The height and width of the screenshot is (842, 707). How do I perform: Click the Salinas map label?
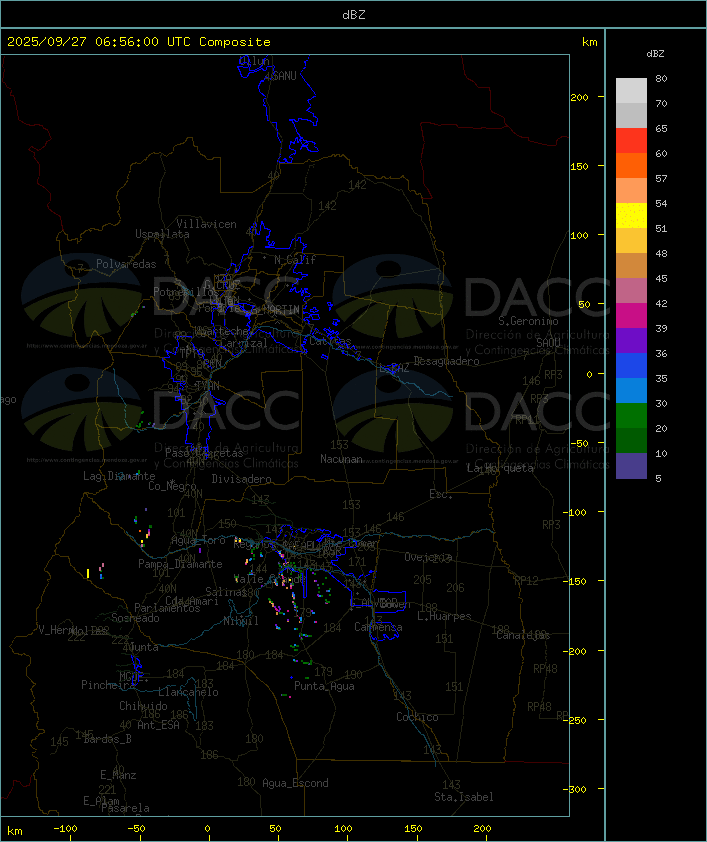226,592
